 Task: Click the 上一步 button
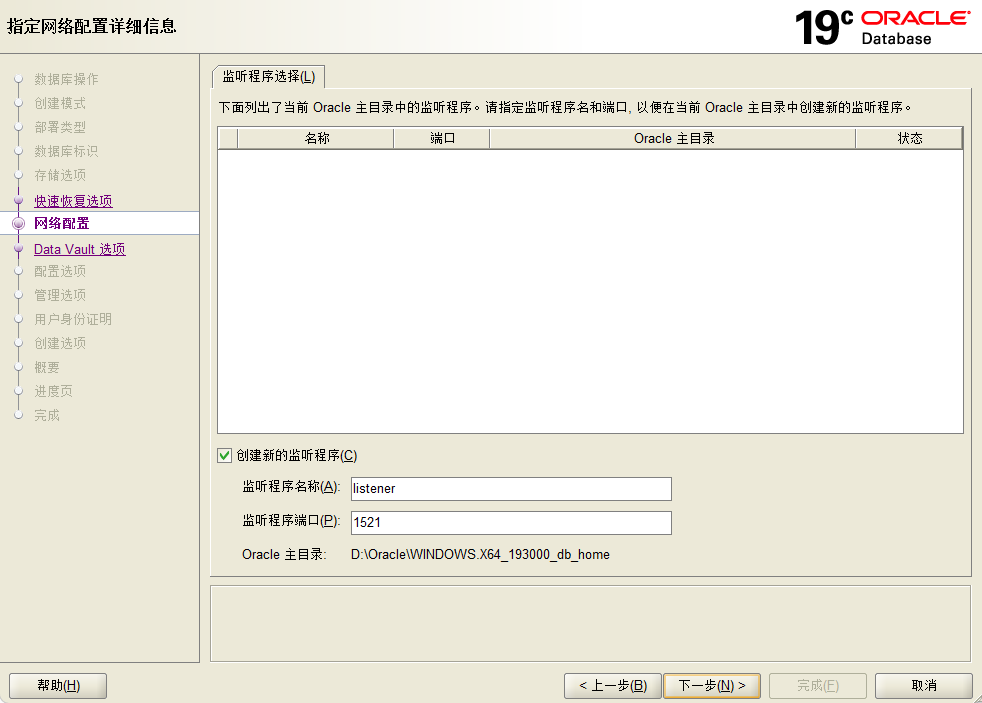tap(612, 686)
